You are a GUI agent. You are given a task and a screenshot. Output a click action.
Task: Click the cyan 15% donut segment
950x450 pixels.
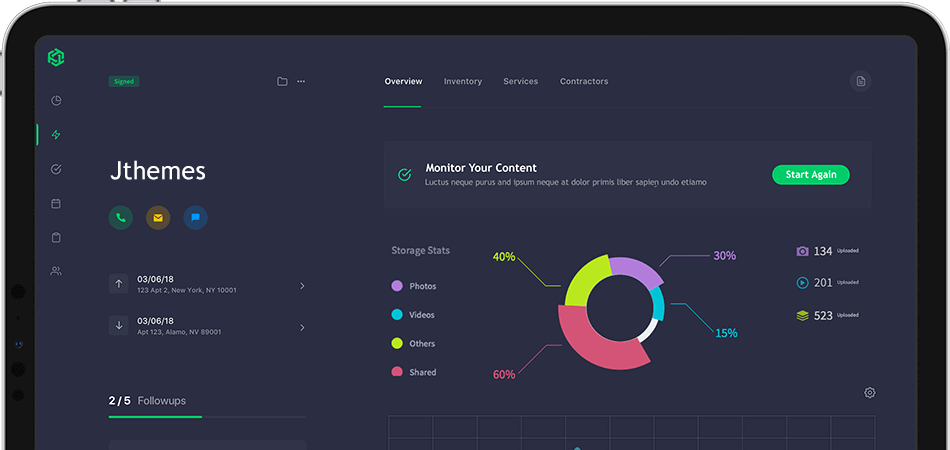pos(658,303)
